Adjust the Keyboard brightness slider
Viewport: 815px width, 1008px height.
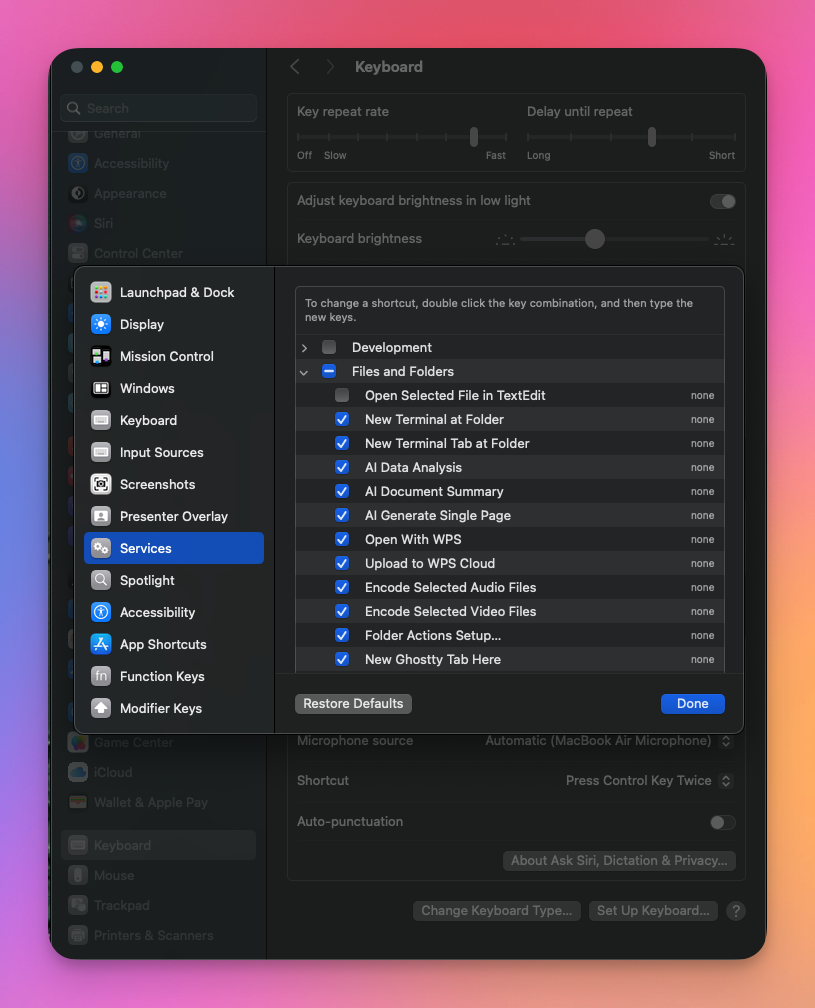pyautogui.click(x=594, y=239)
